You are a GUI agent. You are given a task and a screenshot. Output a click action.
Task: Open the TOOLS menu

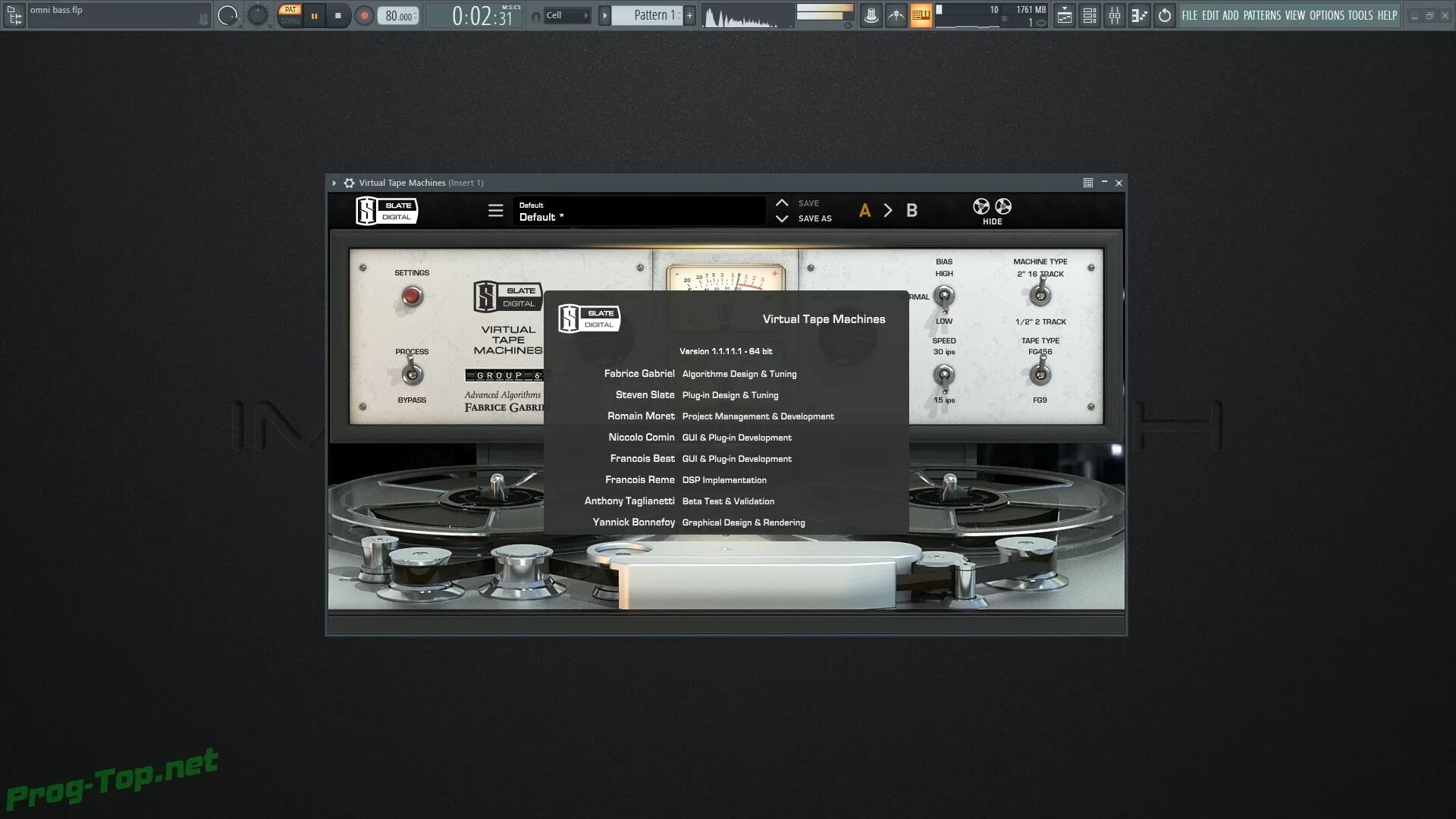(1360, 15)
